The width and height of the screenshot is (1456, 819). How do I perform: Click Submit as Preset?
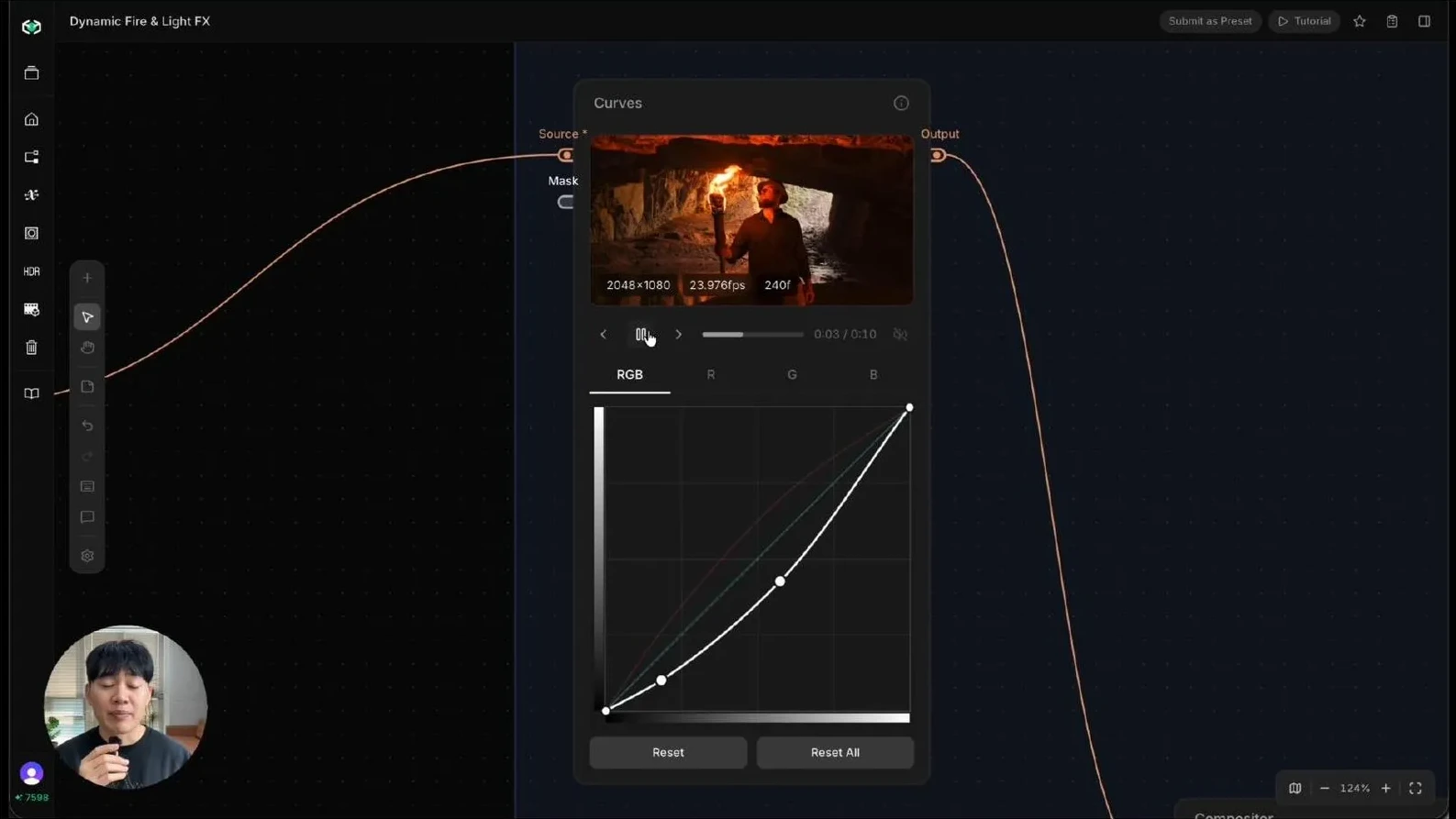[x=1210, y=21]
